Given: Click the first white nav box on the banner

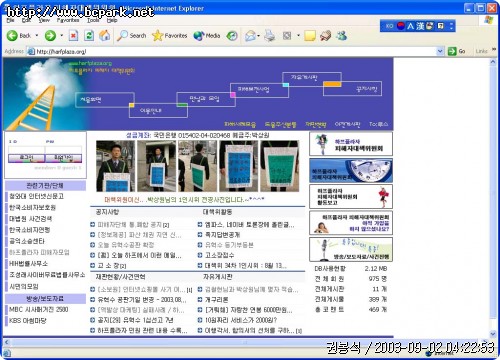Looking at the screenshot, I should click(x=105, y=100).
